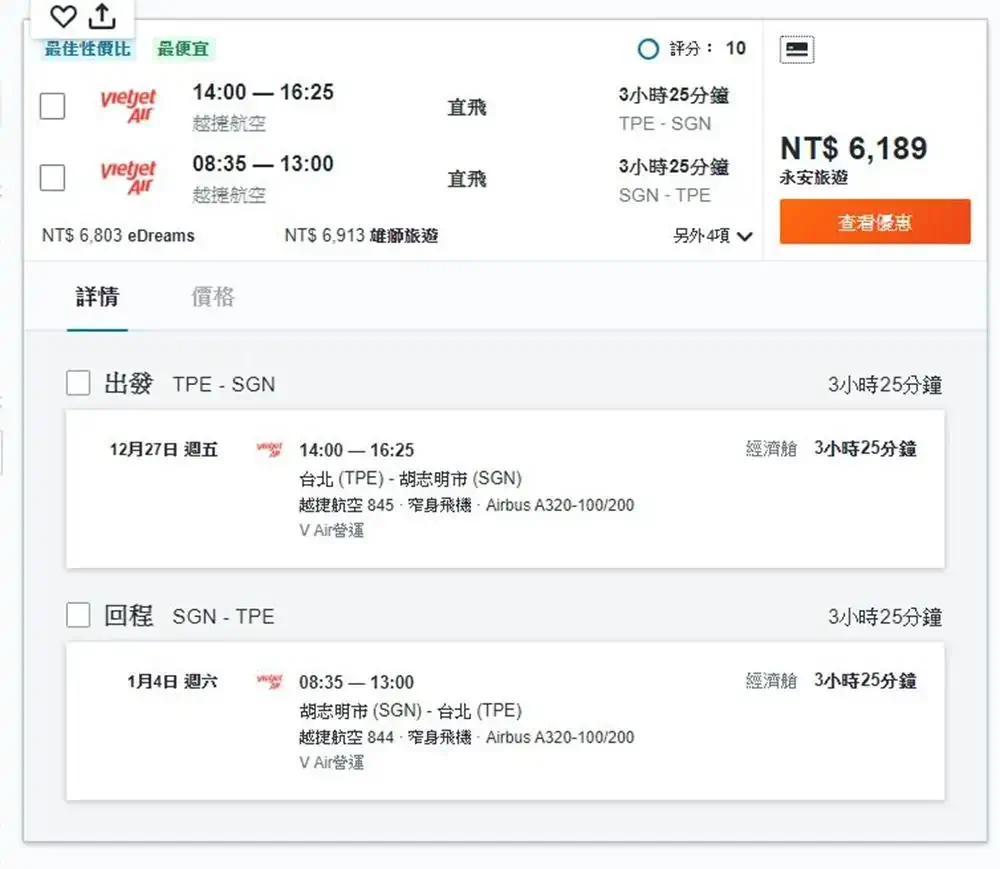The width and height of the screenshot is (1000, 869).
Task: Click the share icon at the top
Action: click(x=102, y=16)
